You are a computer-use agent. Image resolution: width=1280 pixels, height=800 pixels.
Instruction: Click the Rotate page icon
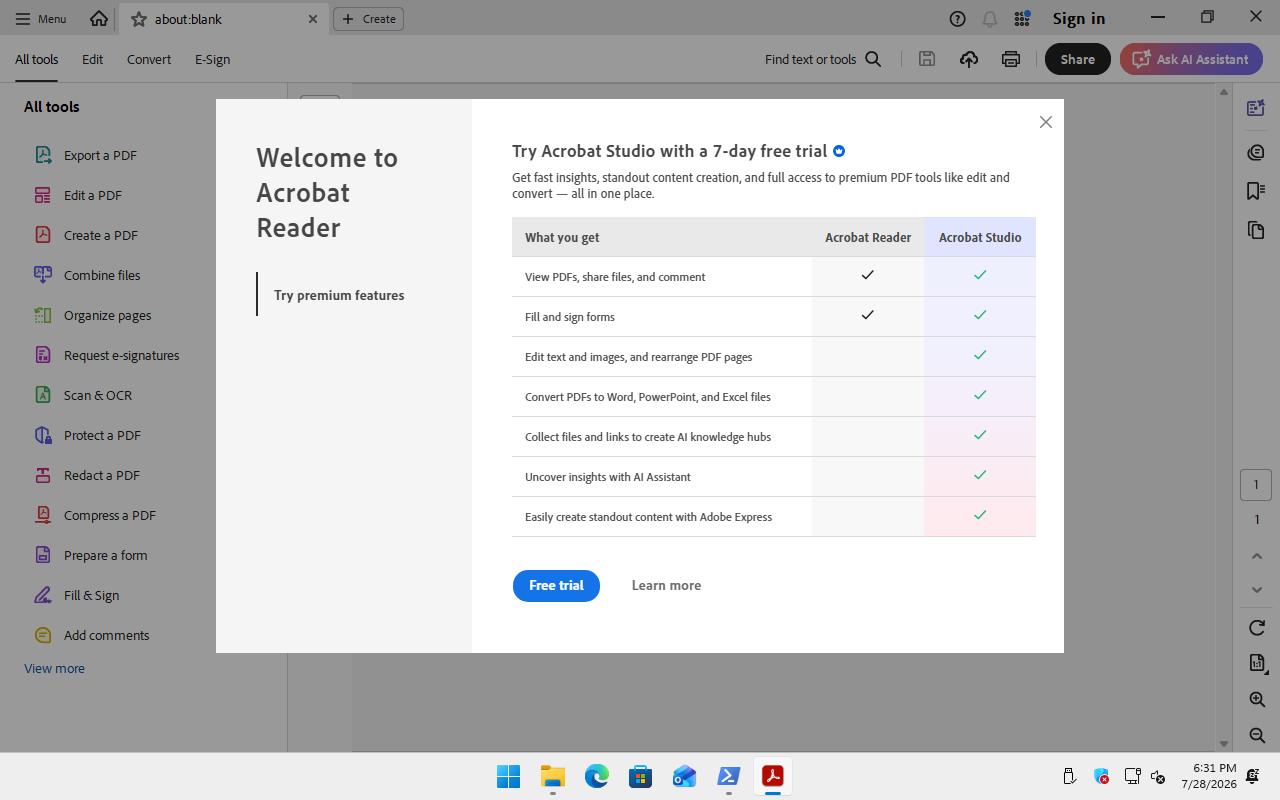click(1257, 628)
